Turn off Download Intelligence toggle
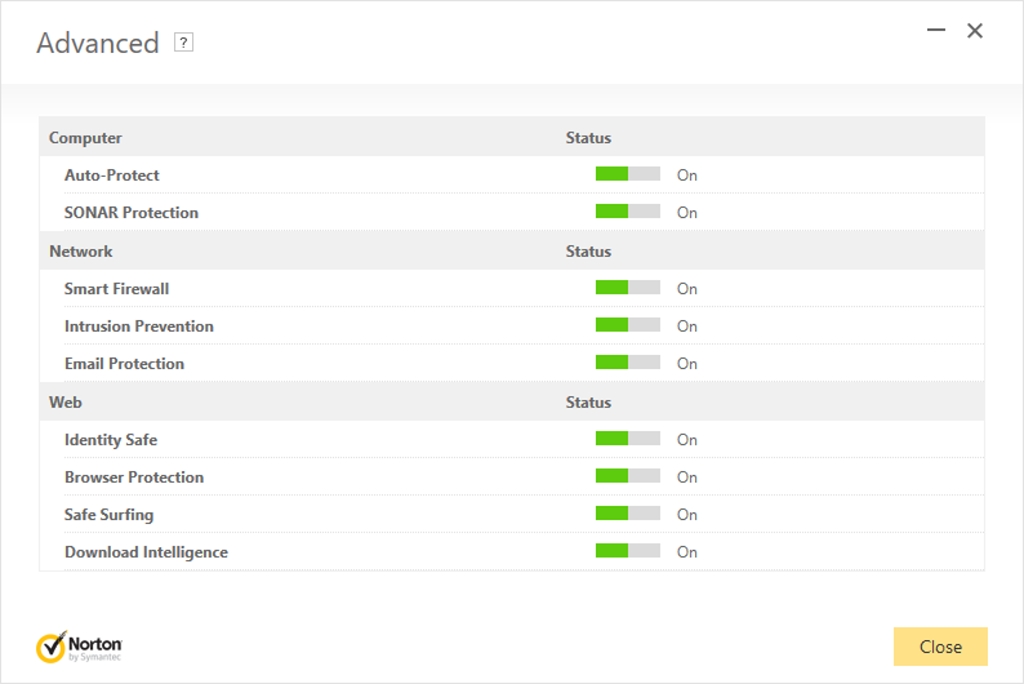This screenshot has height=684, width=1024. click(x=627, y=552)
